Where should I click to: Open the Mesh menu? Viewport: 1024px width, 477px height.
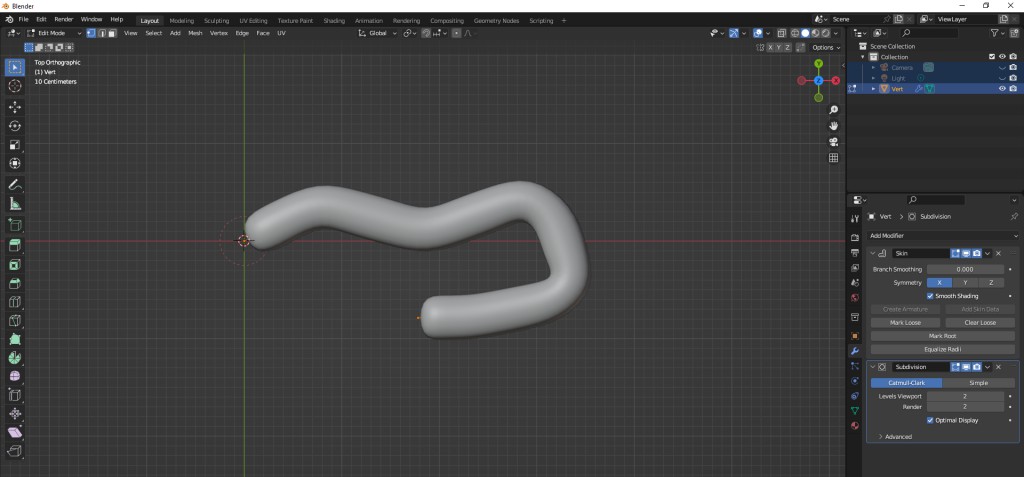pos(195,33)
